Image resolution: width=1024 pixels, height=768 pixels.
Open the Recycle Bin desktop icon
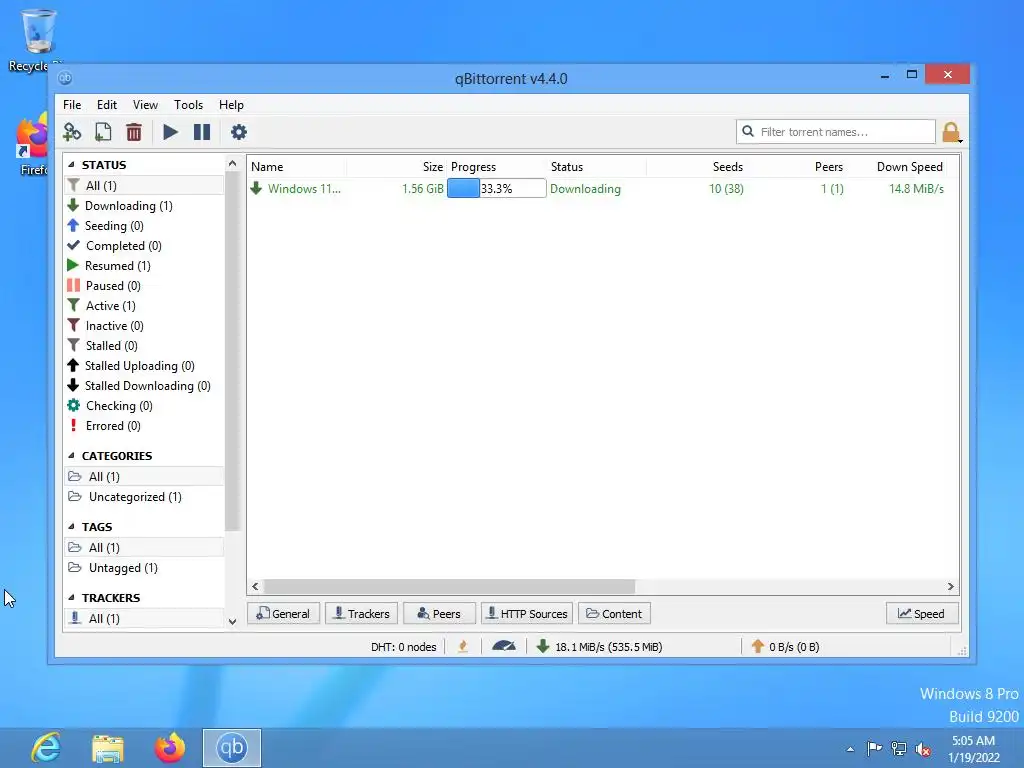[x=37, y=39]
